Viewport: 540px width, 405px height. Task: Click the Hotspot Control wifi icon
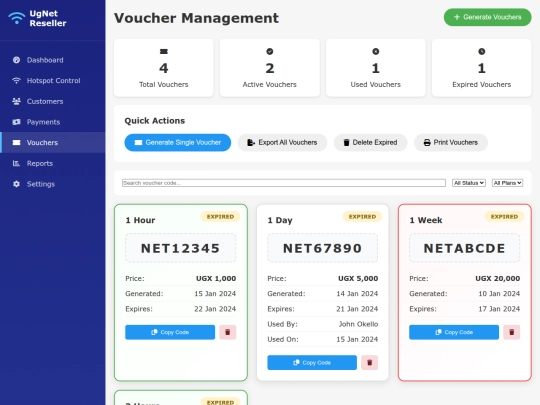pyautogui.click(x=16, y=81)
